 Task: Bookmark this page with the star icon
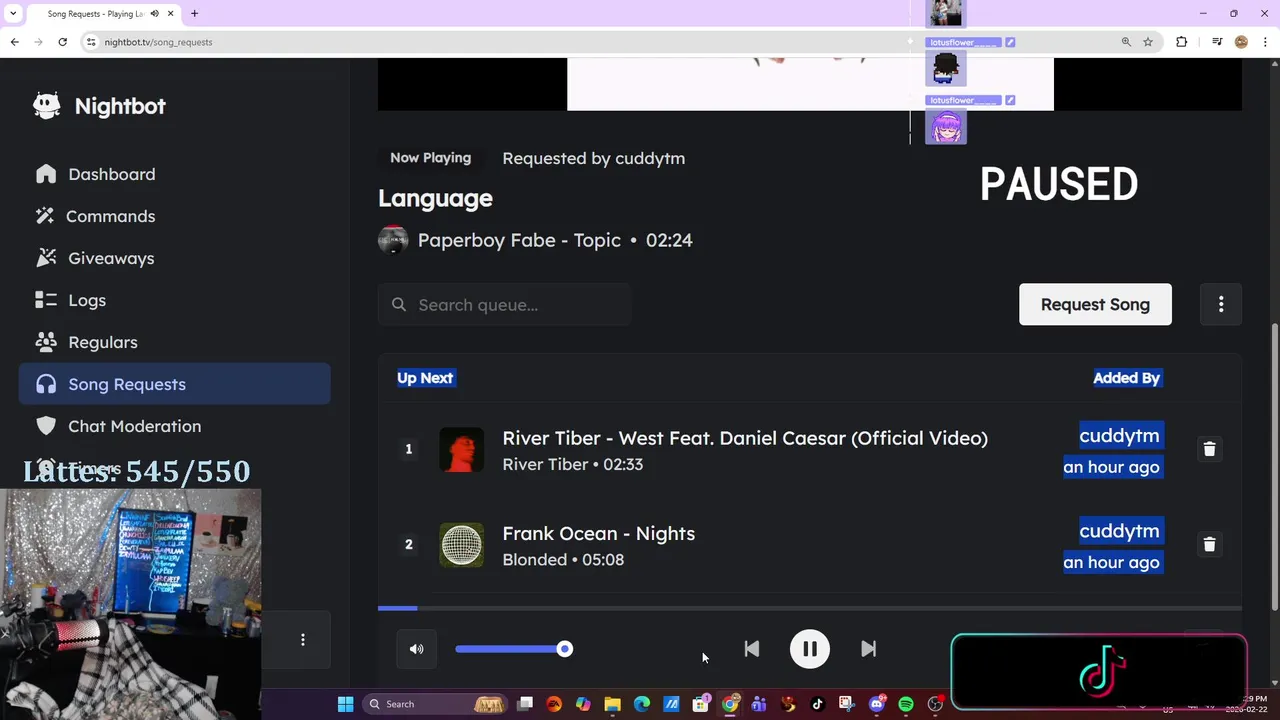(1148, 42)
